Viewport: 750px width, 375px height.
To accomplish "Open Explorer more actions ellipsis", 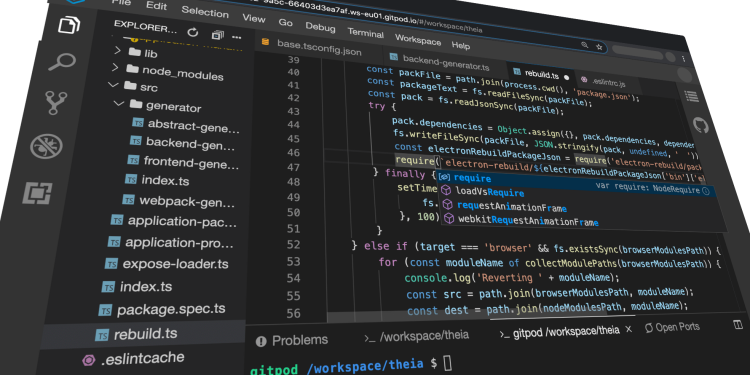I will (x=236, y=36).
